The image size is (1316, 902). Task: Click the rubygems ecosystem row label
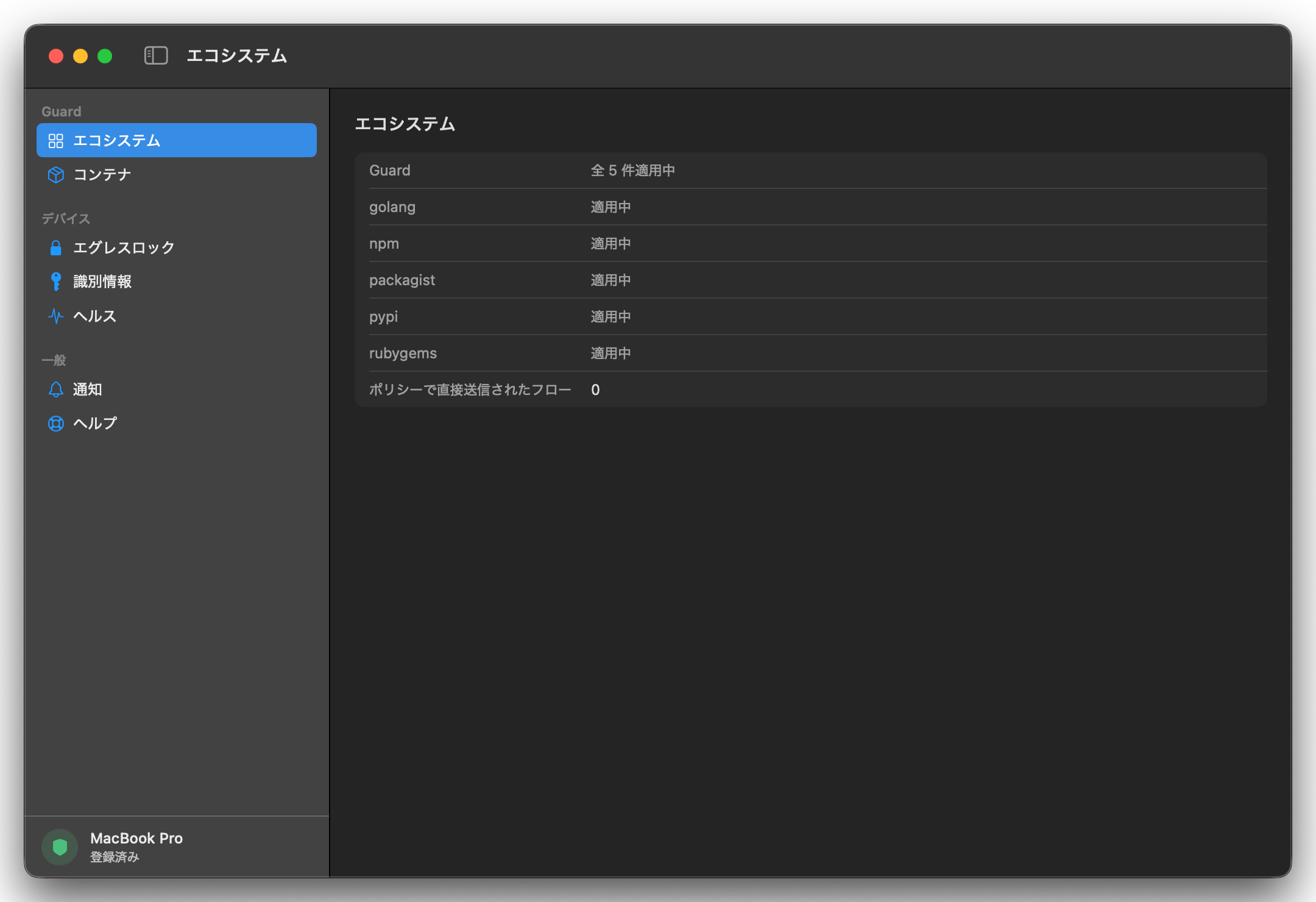pos(403,353)
